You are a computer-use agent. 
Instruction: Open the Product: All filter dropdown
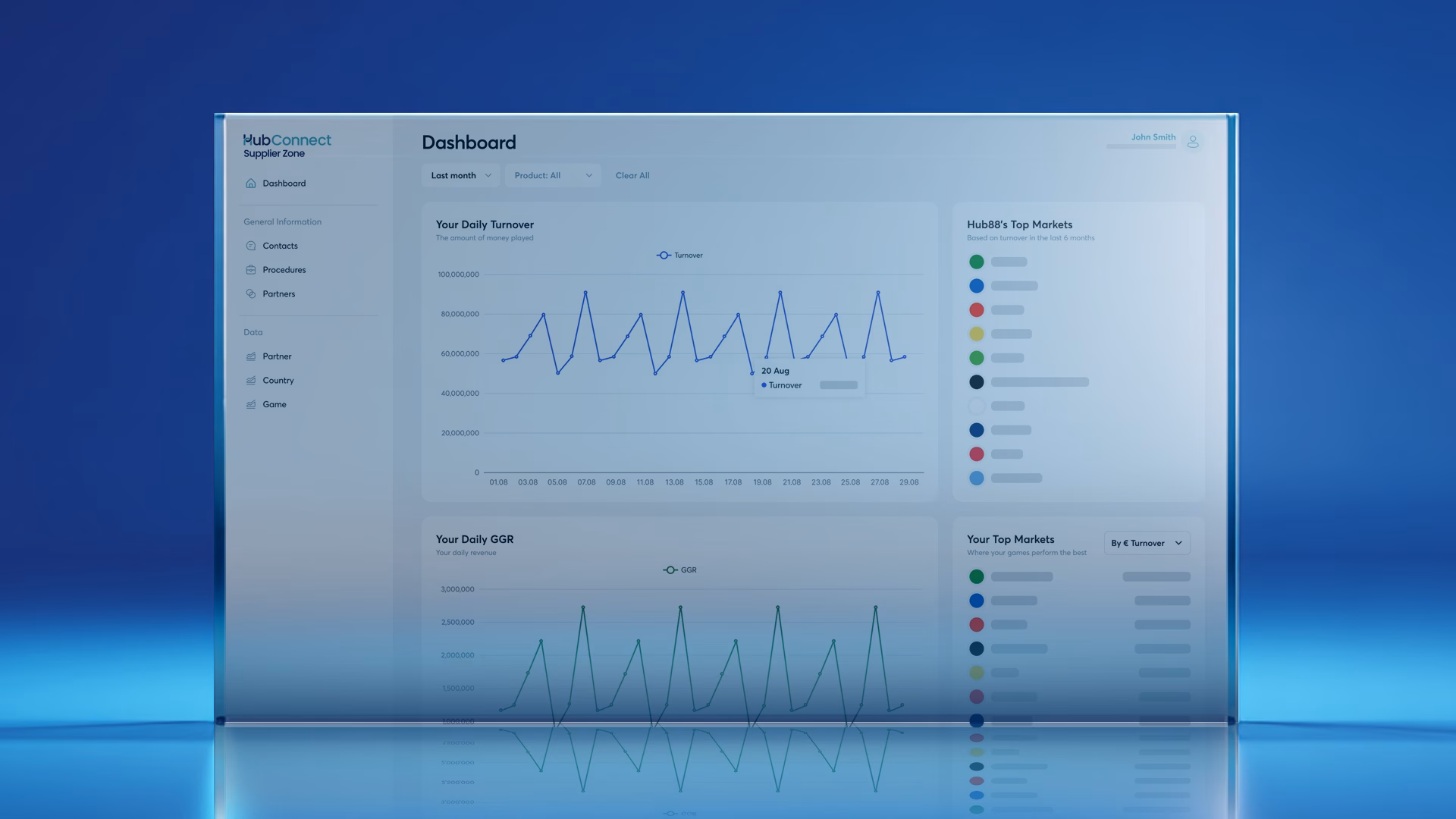tap(553, 175)
